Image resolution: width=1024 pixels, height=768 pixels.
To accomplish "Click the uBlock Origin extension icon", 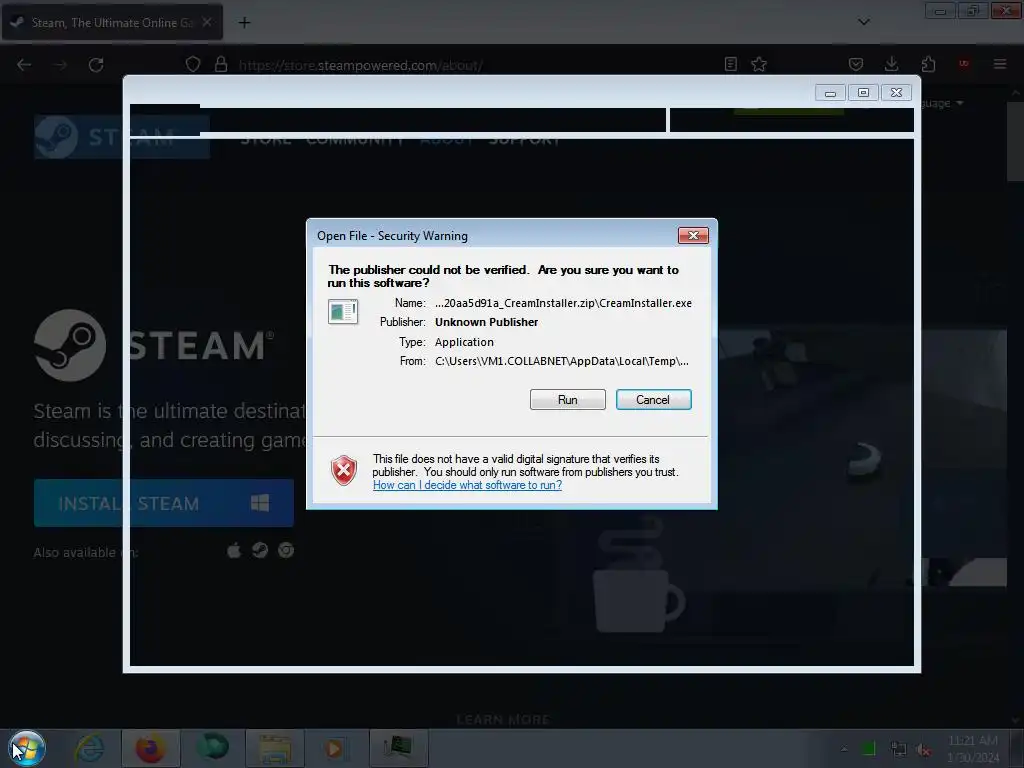I will coord(964,64).
